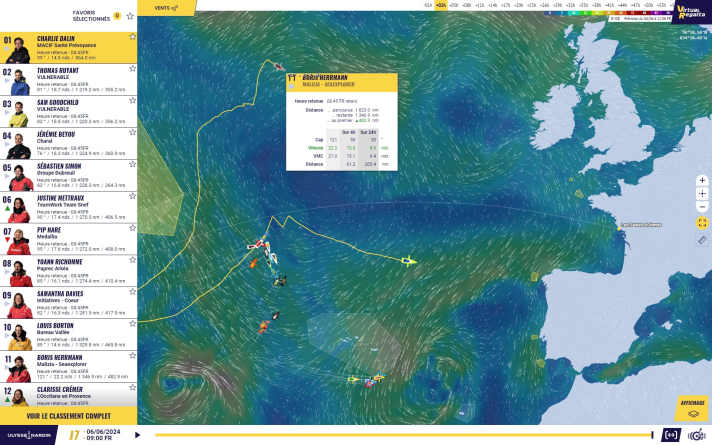Click the timeline slider handle
This screenshot has height=445, width=712.
click(653, 435)
